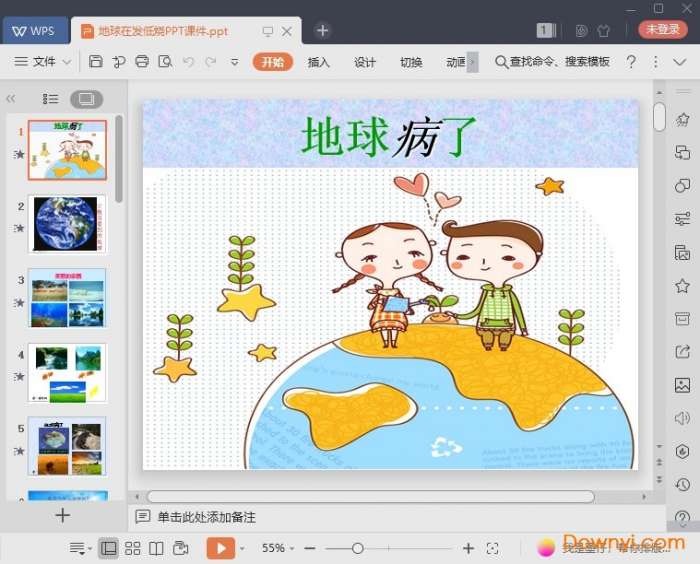Click the slide title 地球病了
Viewport: 700px width, 564px height.
[389, 137]
